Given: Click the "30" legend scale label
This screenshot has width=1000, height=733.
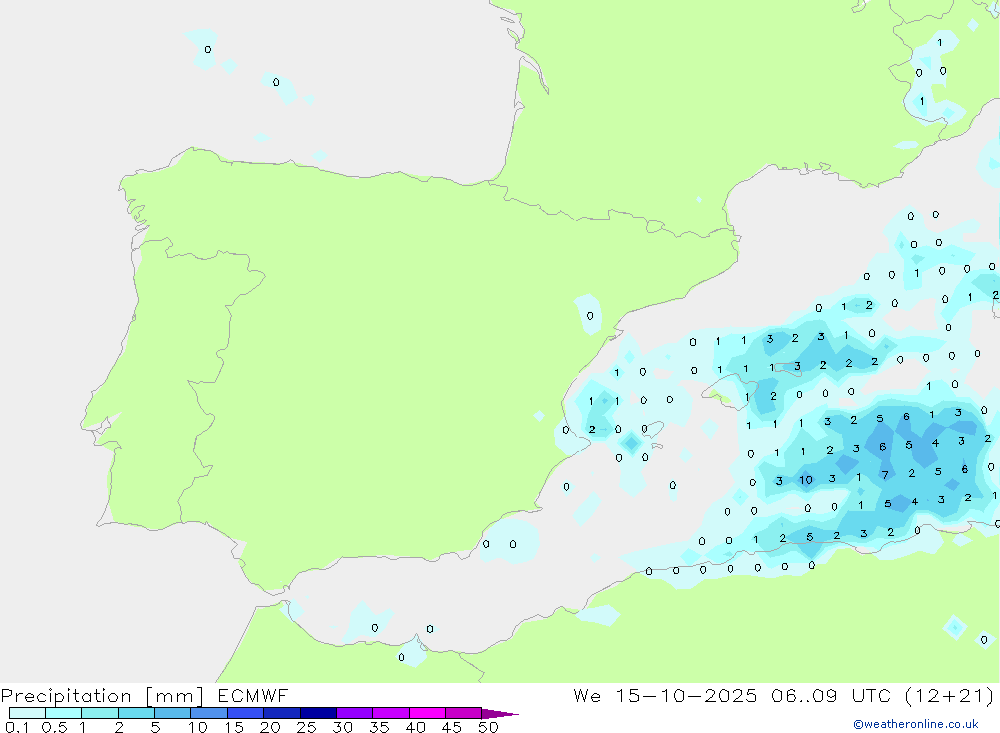Looking at the screenshot, I should pyautogui.click(x=342, y=727).
